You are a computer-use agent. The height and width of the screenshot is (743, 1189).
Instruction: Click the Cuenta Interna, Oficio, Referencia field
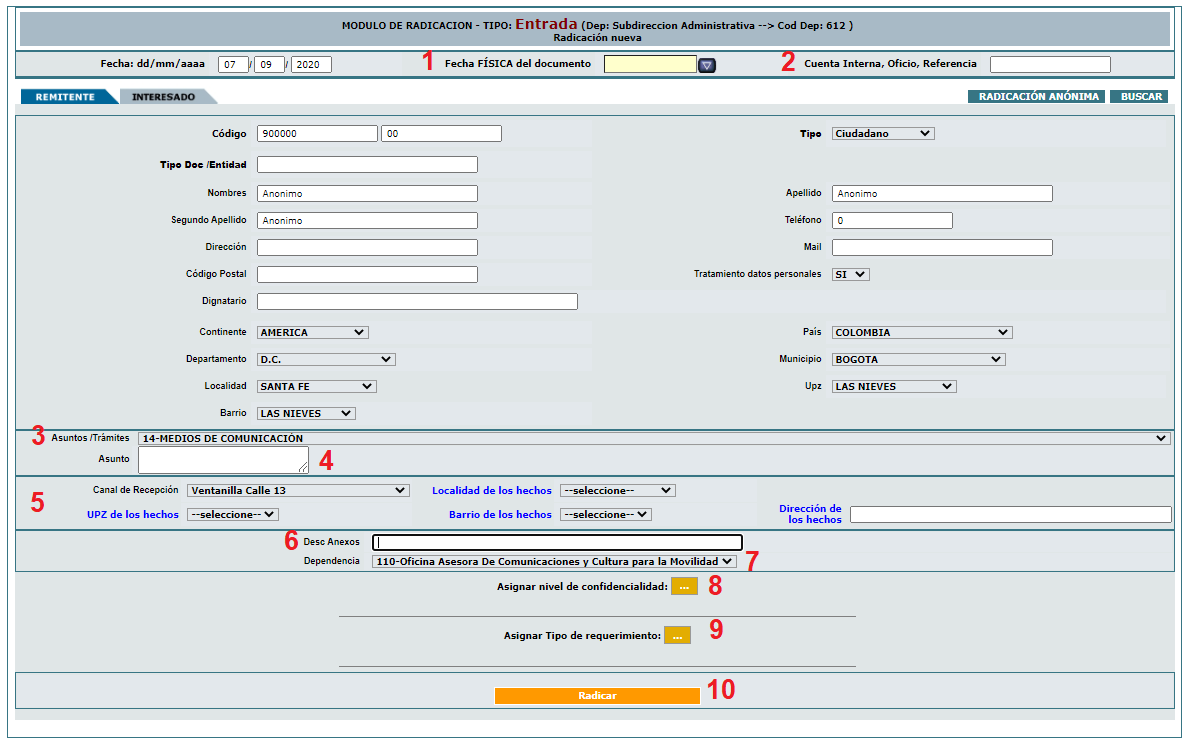point(1050,64)
